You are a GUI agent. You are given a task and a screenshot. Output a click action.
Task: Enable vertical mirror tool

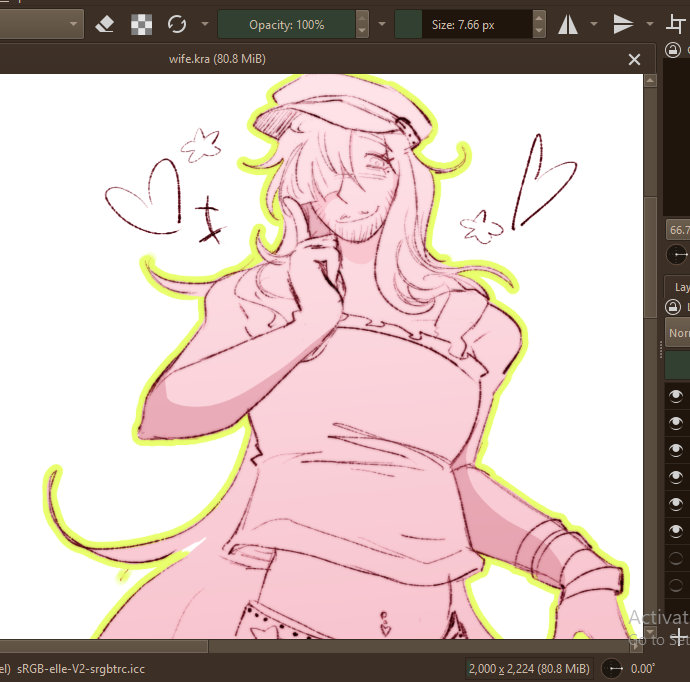pyautogui.click(x=623, y=24)
